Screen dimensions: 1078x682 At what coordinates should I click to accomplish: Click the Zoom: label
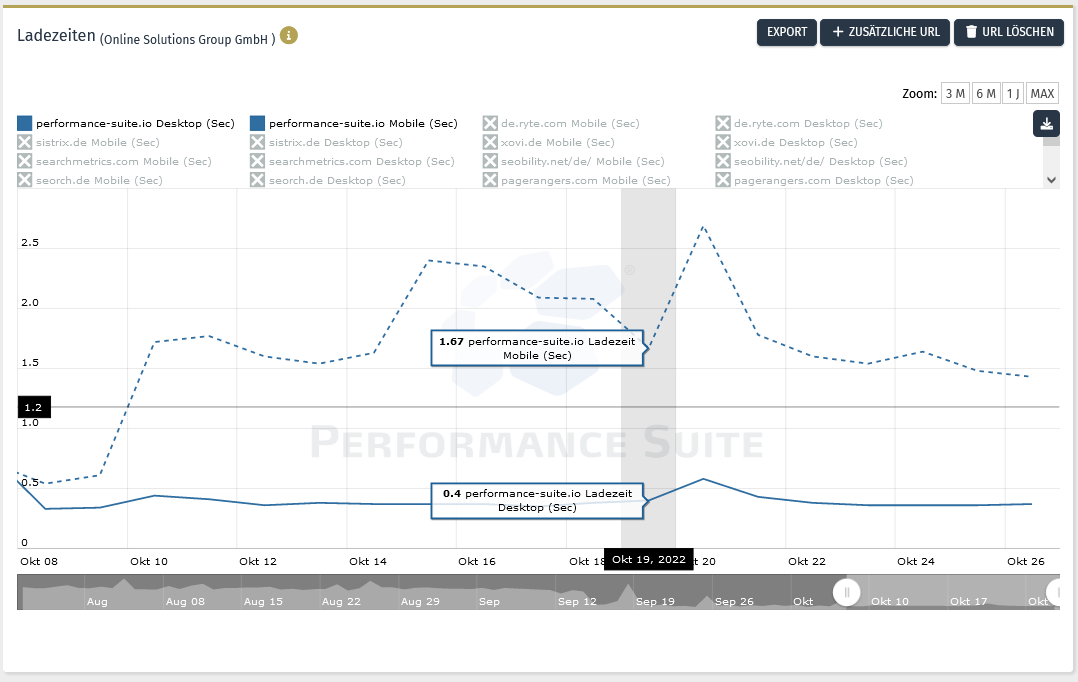coord(919,94)
